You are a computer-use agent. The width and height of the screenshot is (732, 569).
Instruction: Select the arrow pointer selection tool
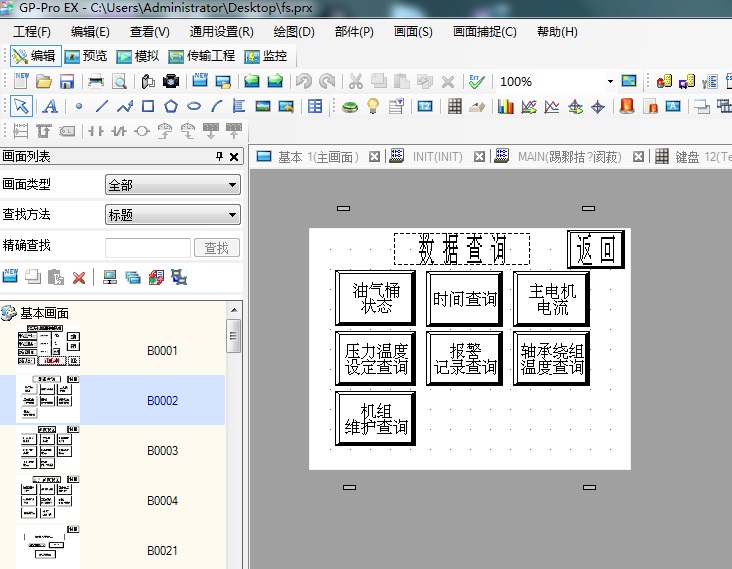[x=21, y=106]
